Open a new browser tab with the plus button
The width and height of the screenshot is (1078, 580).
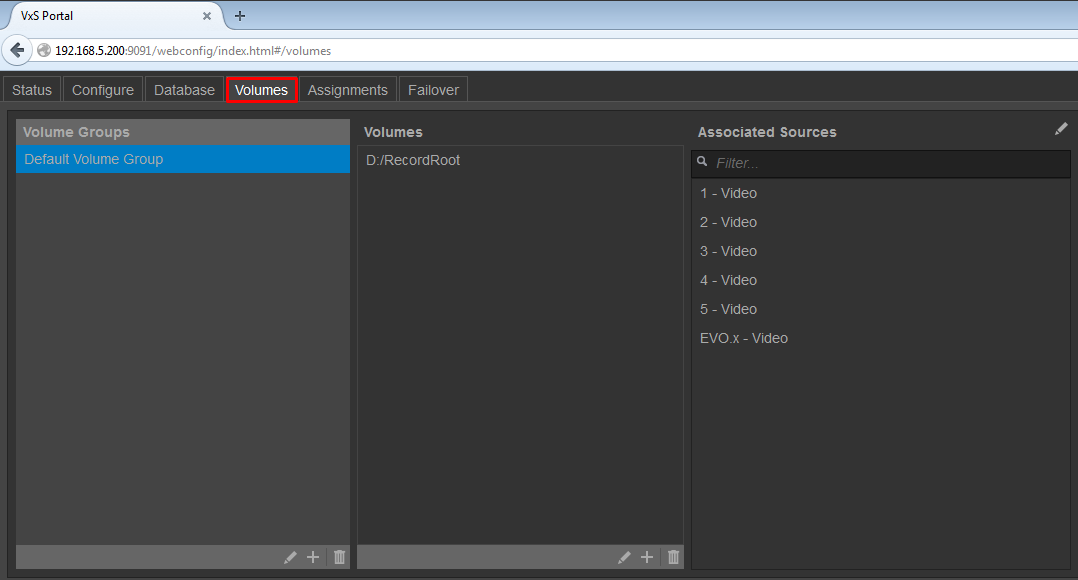[238, 15]
